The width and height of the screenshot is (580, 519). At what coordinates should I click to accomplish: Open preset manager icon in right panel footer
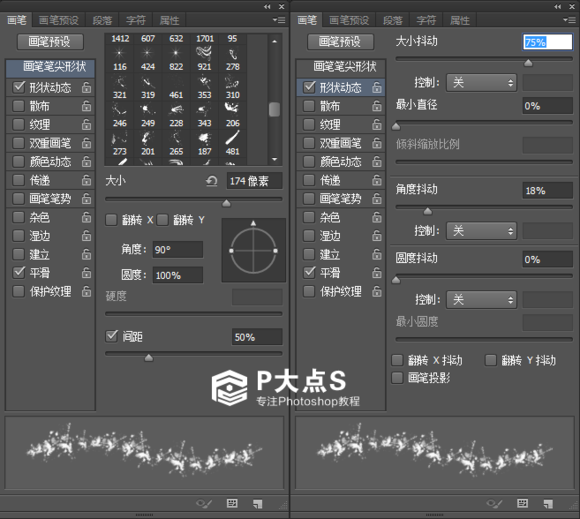point(522,503)
